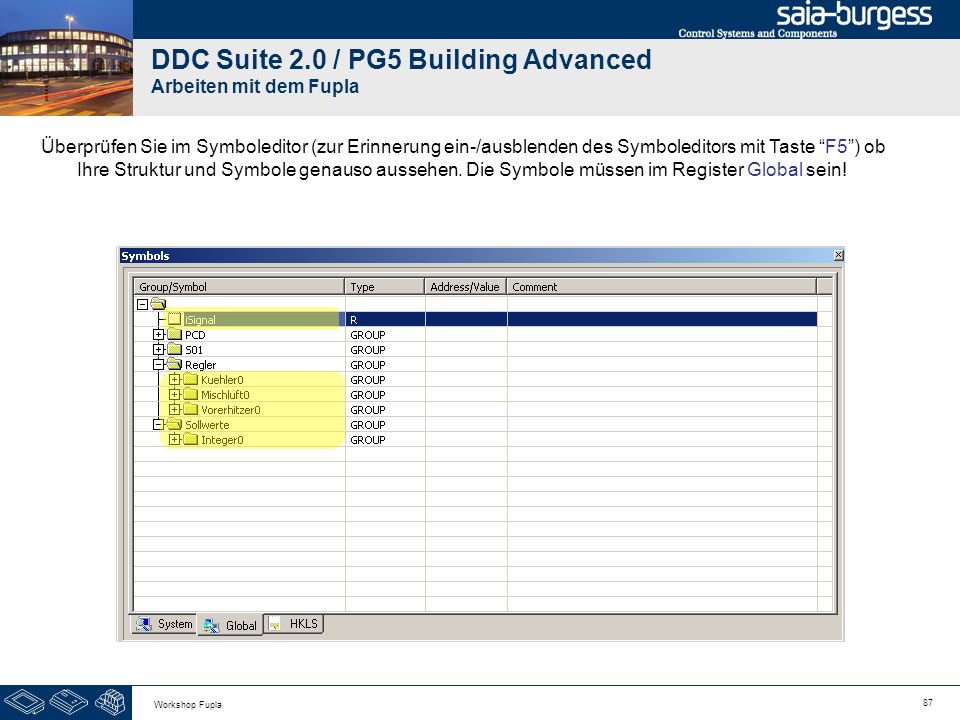
Task: Switch to the System tab
Action: [x=164, y=624]
